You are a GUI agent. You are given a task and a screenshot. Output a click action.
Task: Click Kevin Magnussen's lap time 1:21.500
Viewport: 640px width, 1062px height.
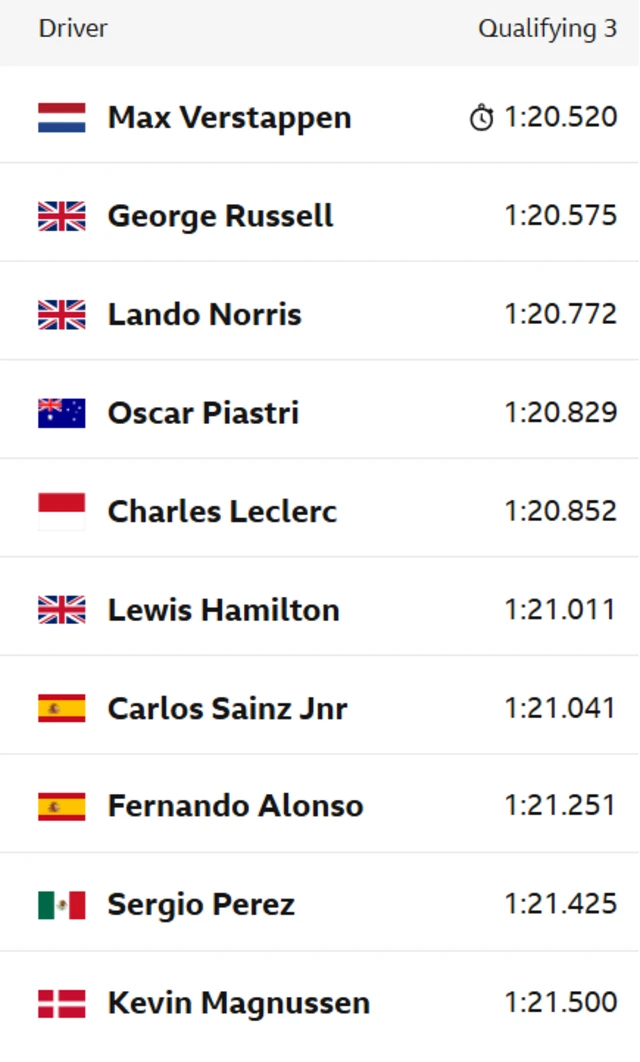click(560, 1003)
